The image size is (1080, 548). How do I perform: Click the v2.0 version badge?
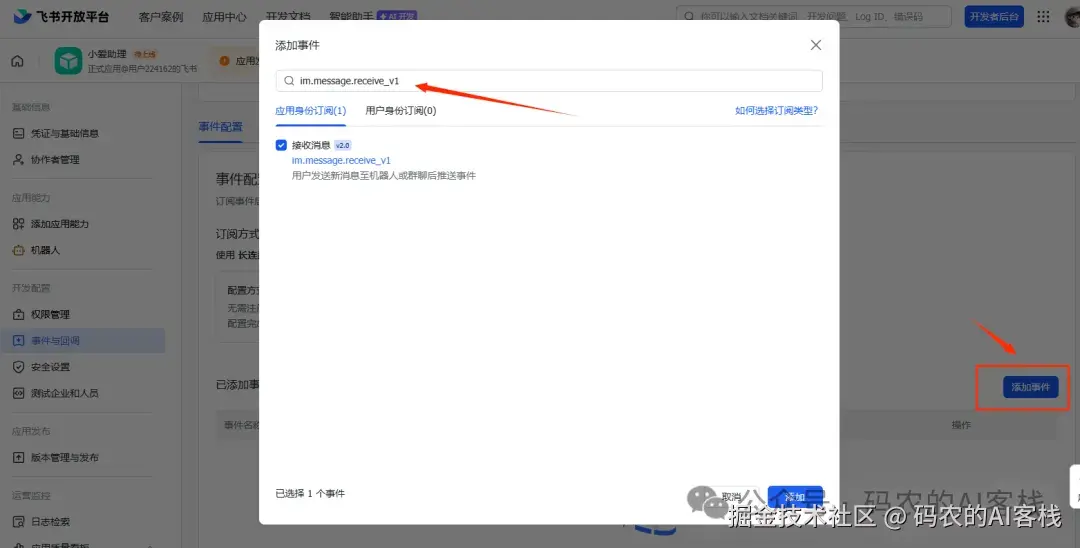pos(342,145)
